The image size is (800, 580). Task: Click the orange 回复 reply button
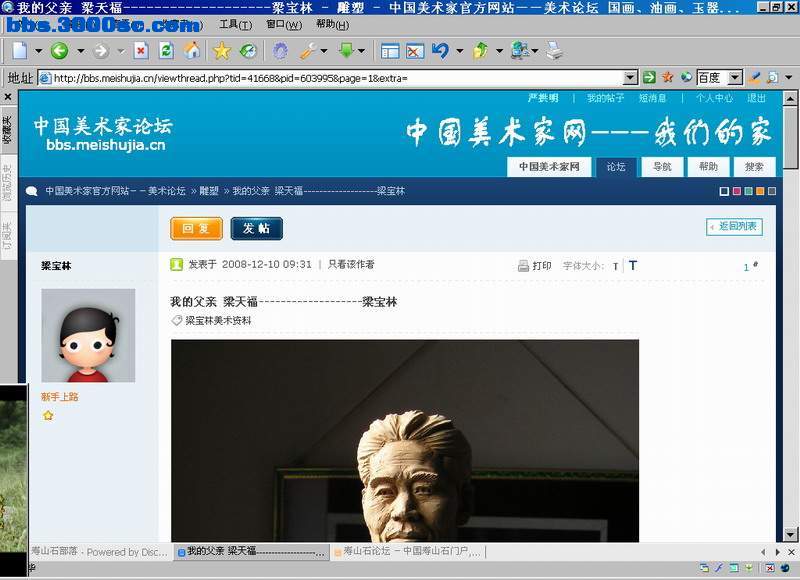tap(196, 228)
